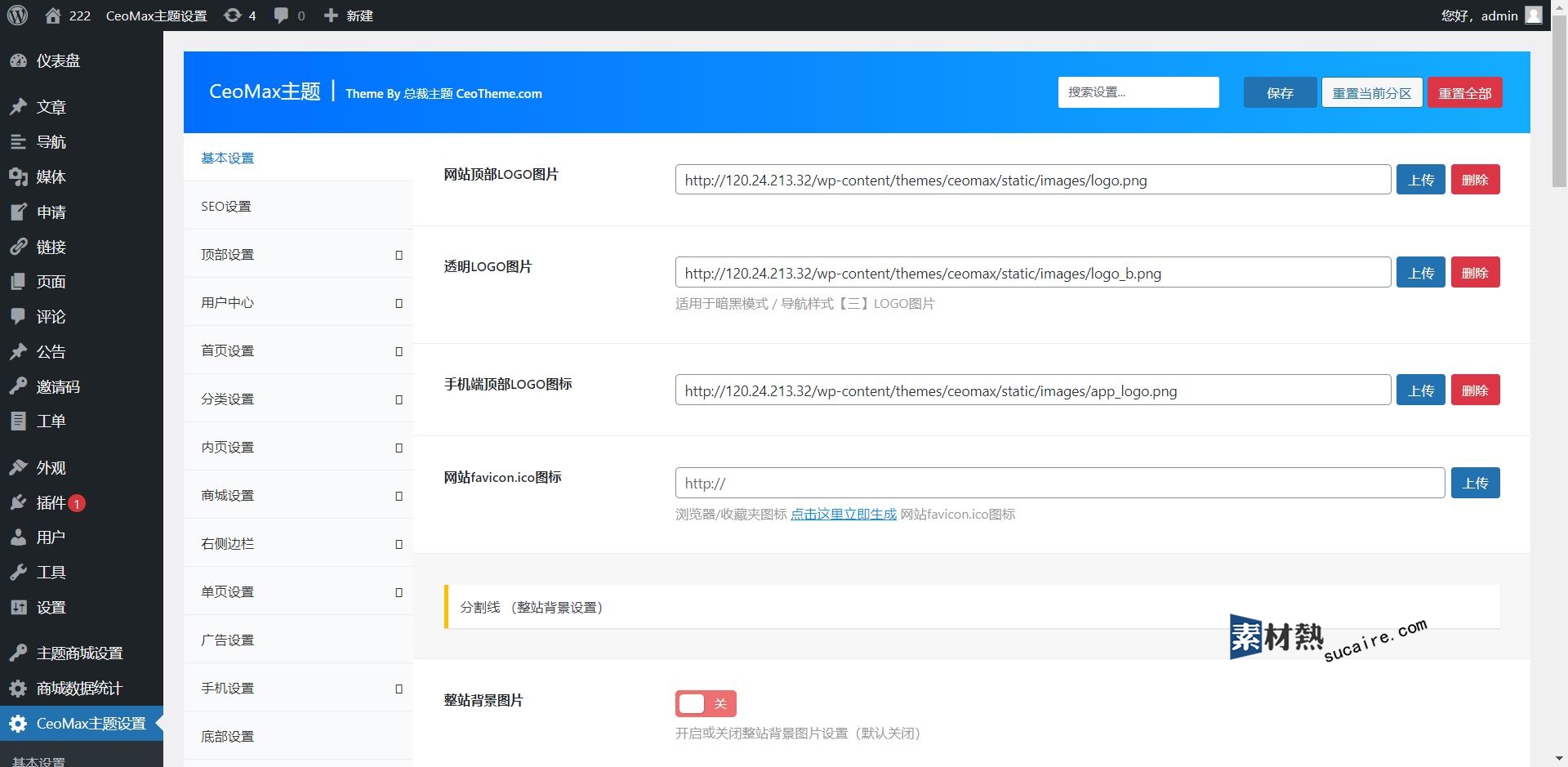Click the WordPress logo icon
The width and height of the screenshot is (1568, 767).
point(18,16)
